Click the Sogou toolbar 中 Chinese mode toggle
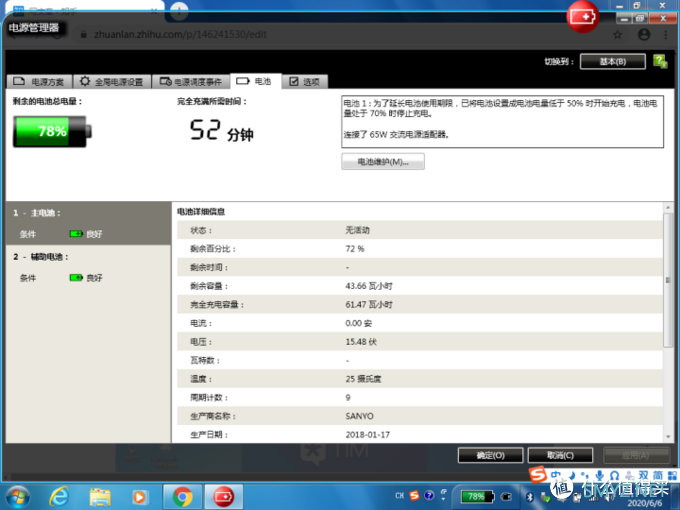This screenshot has height=510, width=680. 556,475
